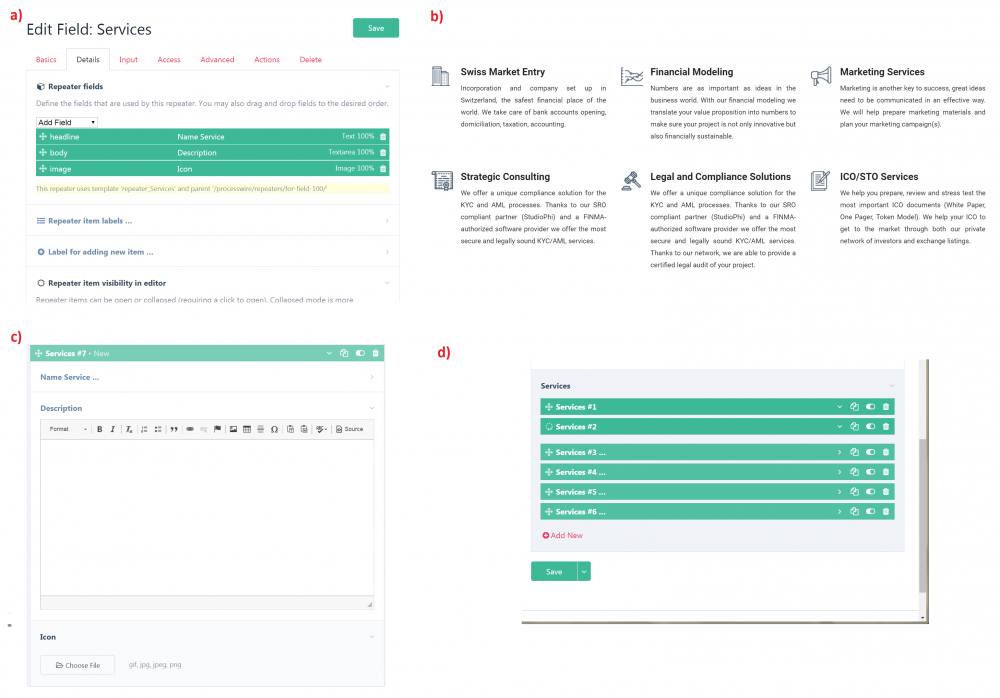Click the green Save button
Image resolution: width=1000 pixels, height=698 pixels.
point(376,28)
